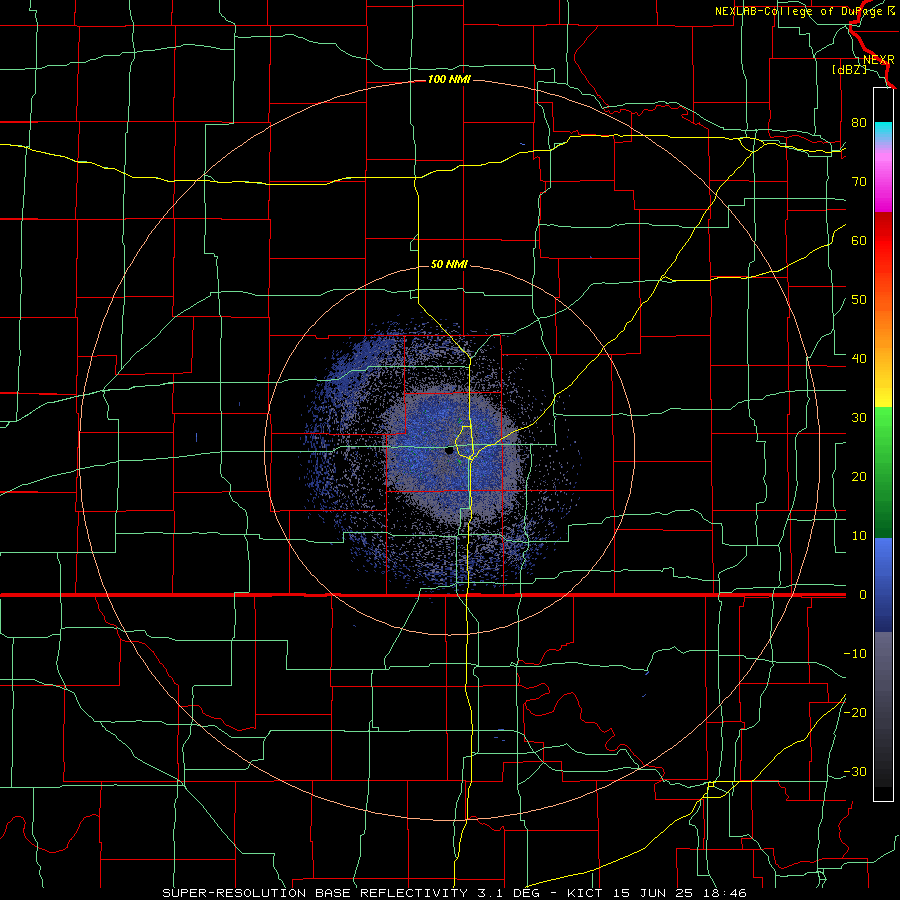Screen dimensions: 900x900
Task: Click the 50 NMI range ring label
Action: 449,264
